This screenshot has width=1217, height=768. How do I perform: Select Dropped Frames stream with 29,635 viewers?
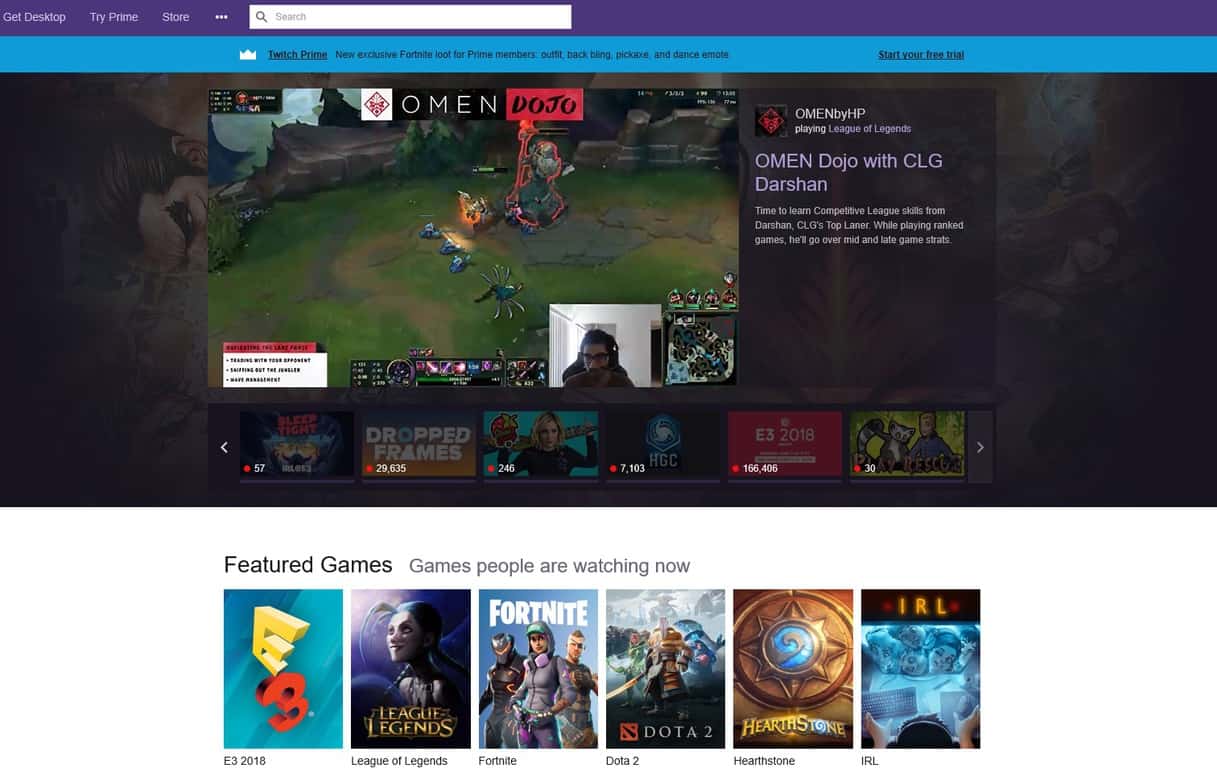419,445
